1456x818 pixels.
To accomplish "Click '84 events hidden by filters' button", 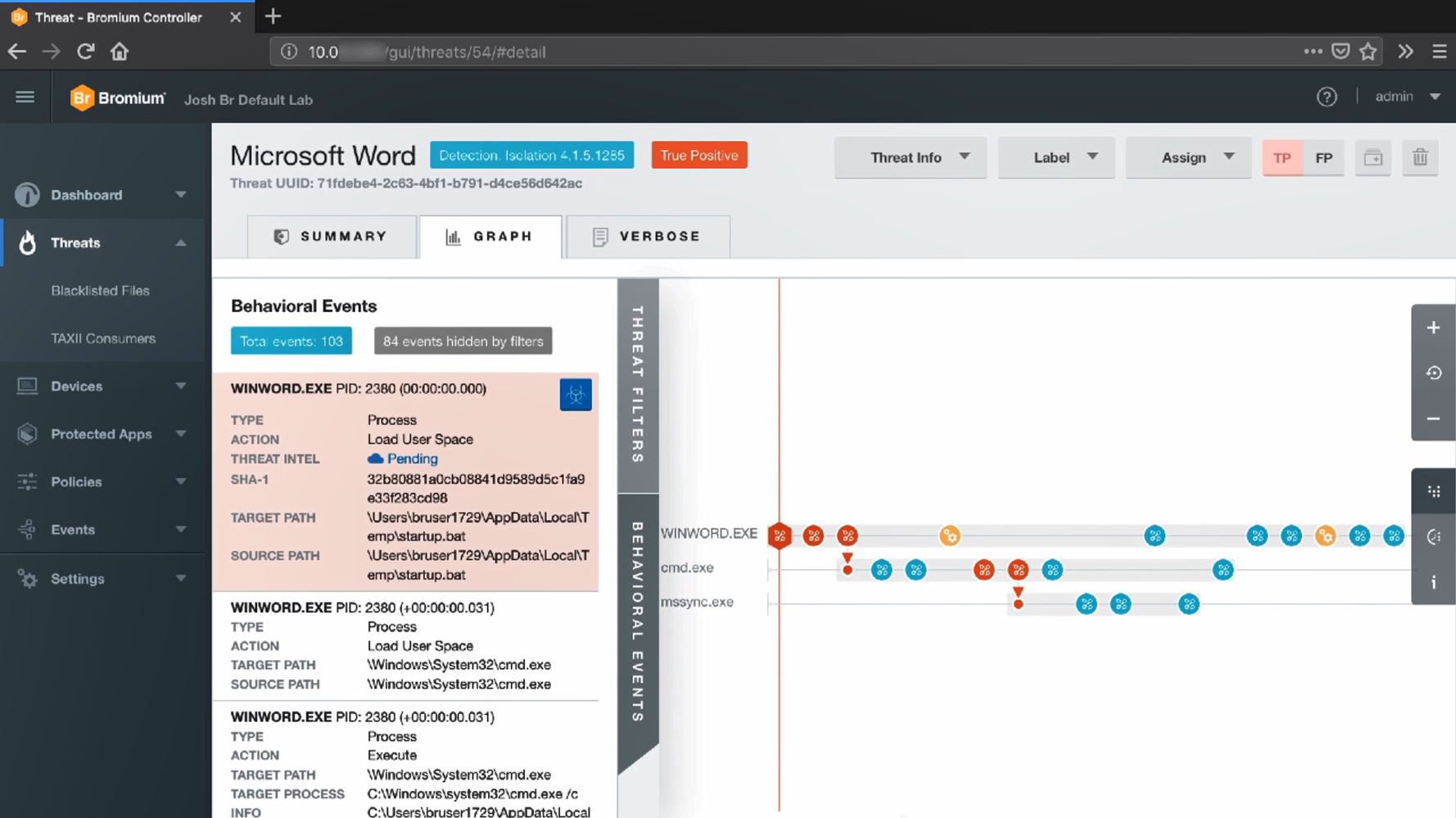I will coord(463,341).
